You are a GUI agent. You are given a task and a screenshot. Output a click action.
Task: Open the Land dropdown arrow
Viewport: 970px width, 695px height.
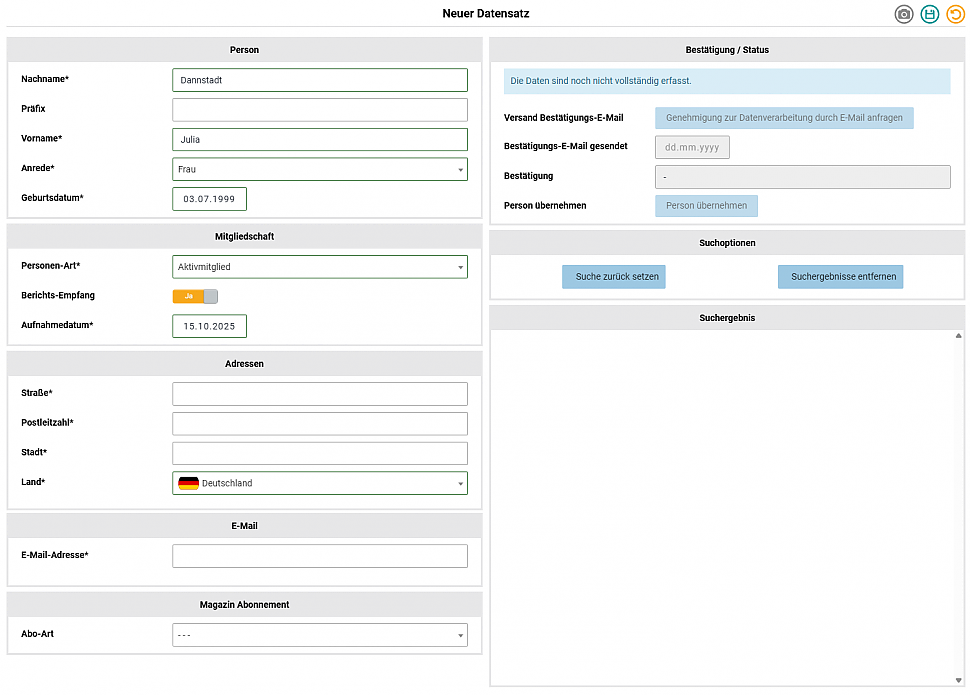click(460, 484)
